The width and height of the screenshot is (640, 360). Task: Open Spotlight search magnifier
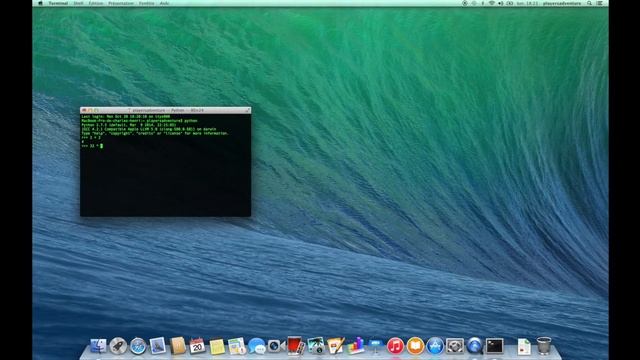coord(589,3)
